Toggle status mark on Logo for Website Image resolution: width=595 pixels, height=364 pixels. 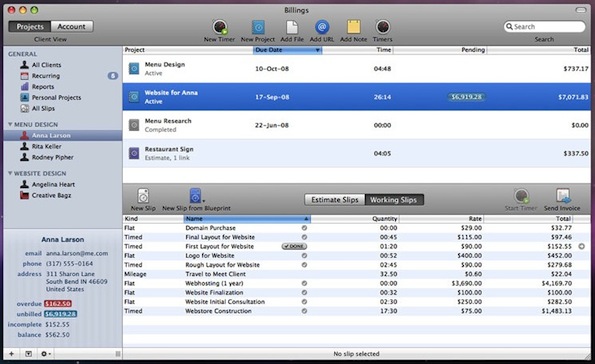304,255
